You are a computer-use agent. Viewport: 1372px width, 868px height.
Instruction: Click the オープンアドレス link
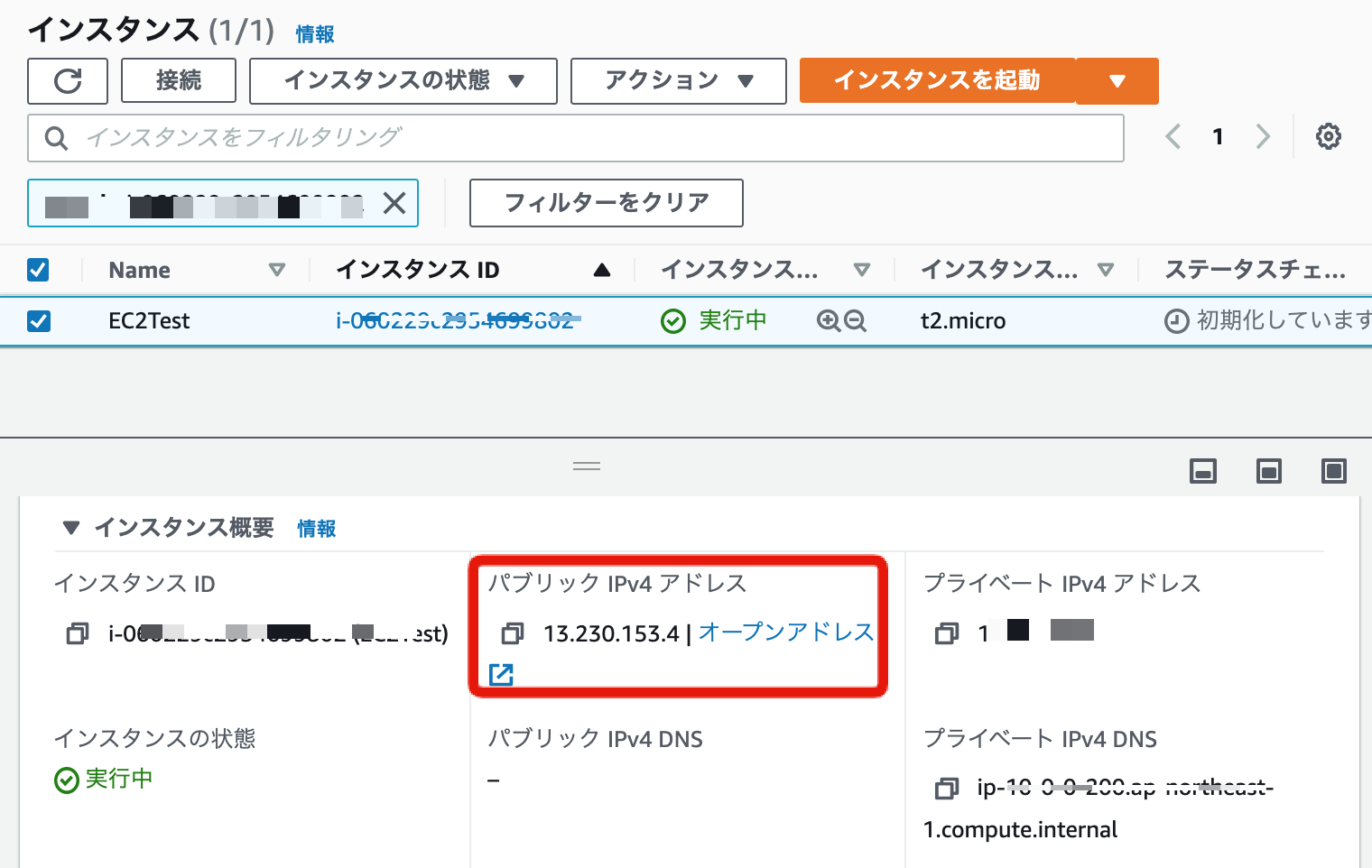[785, 633]
